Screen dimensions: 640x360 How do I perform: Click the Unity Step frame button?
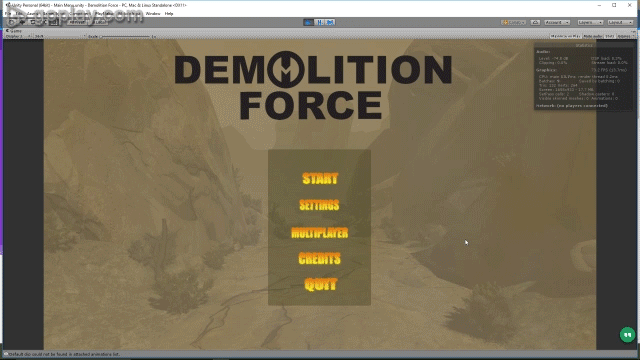pos(330,22)
